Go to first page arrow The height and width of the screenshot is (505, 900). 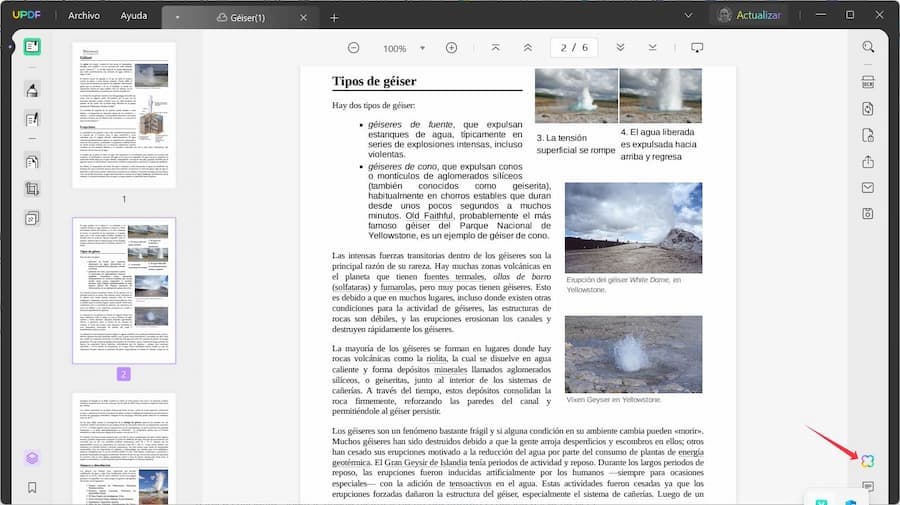click(x=495, y=48)
